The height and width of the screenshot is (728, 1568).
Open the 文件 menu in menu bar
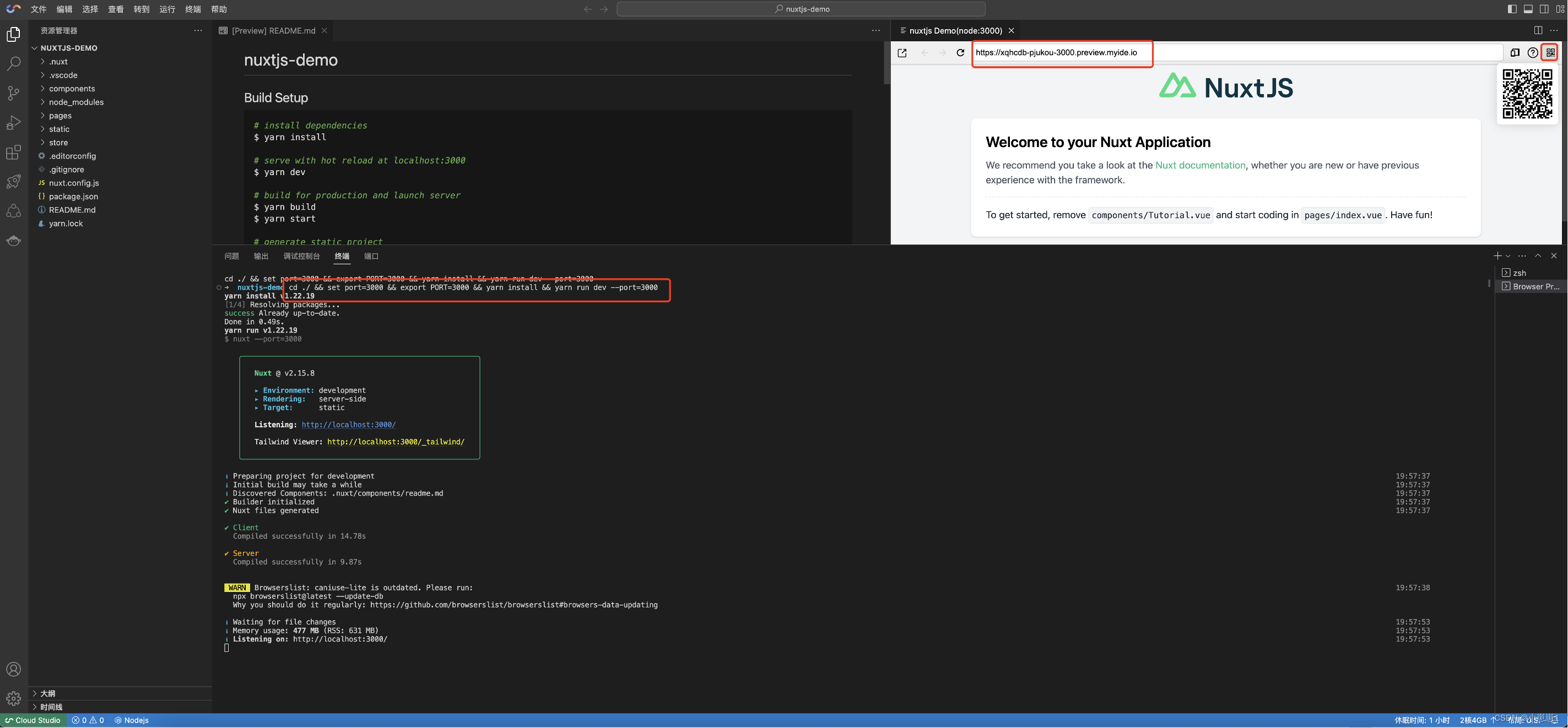click(x=38, y=9)
